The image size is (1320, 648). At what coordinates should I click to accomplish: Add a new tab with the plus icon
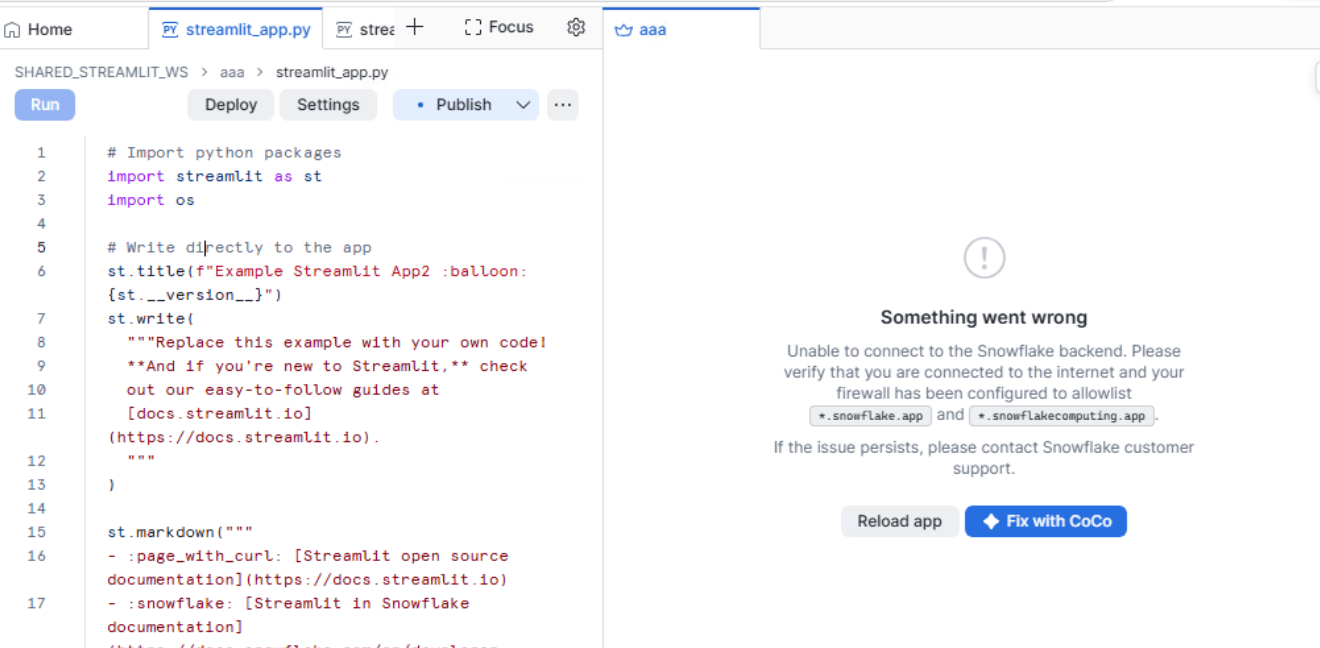coord(415,27)
